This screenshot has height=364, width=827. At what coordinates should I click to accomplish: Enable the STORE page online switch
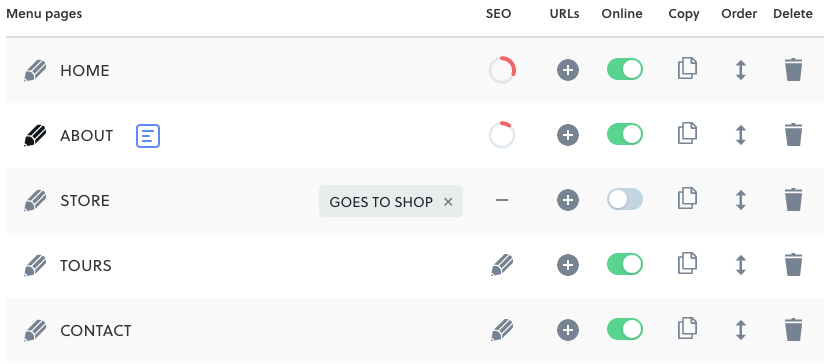click(625, 199)
